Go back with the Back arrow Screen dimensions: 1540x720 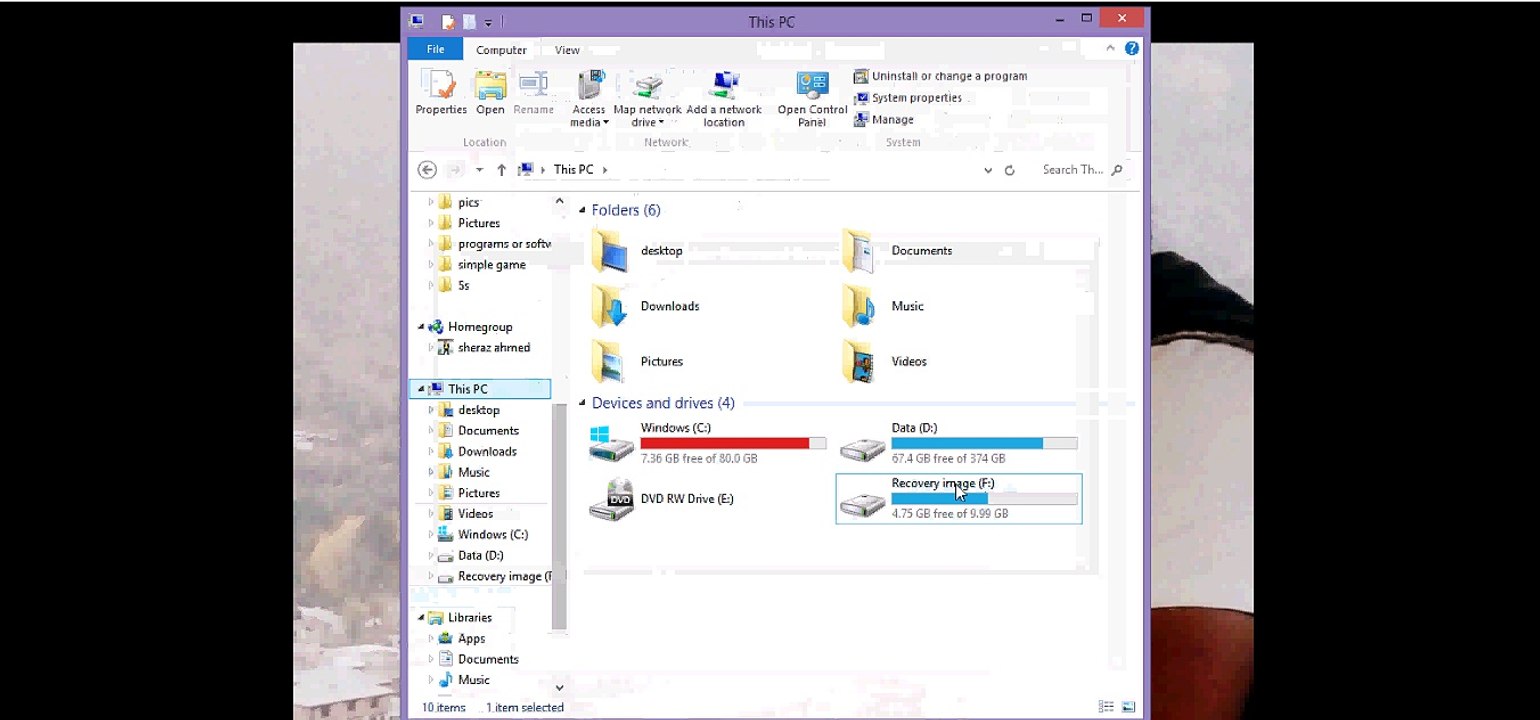click(427, 170)
